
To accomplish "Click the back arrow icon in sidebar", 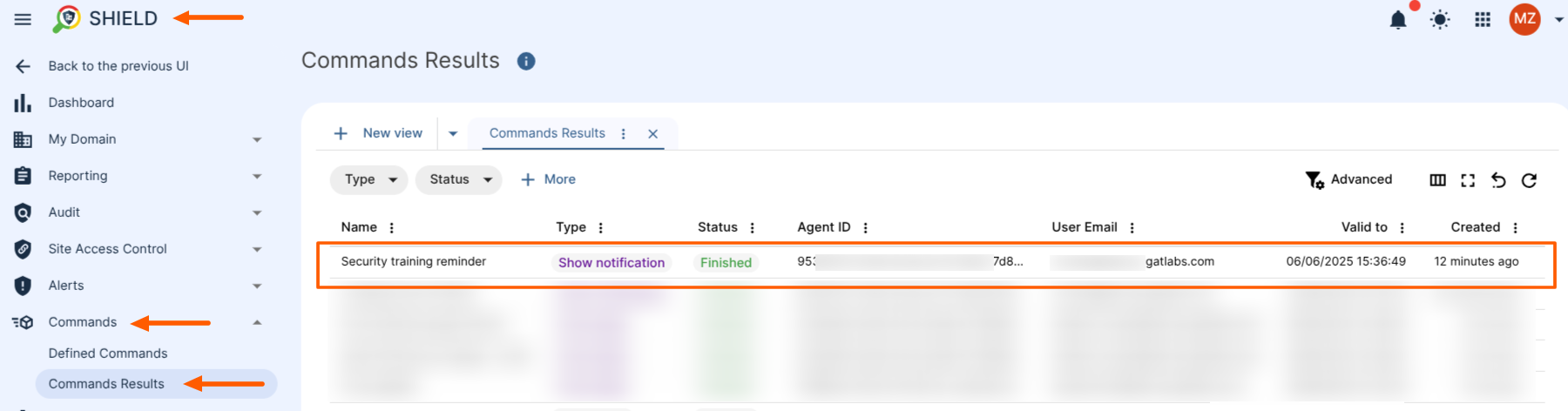I will (x=24, y=66).
